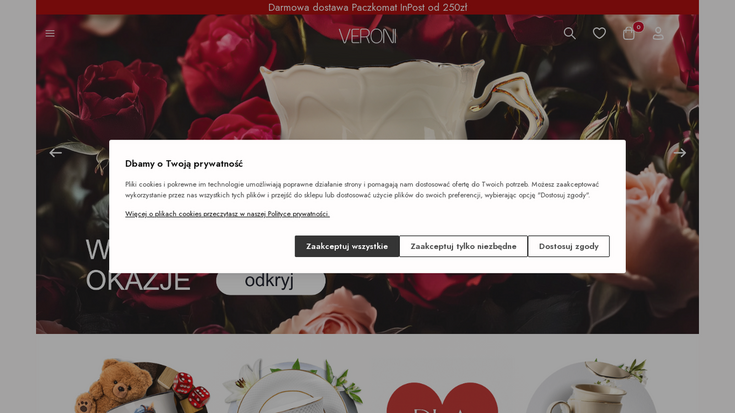Accept all cookies with Zaakceptuj wszystkie
735x413 pixels.
pos(347,246)
